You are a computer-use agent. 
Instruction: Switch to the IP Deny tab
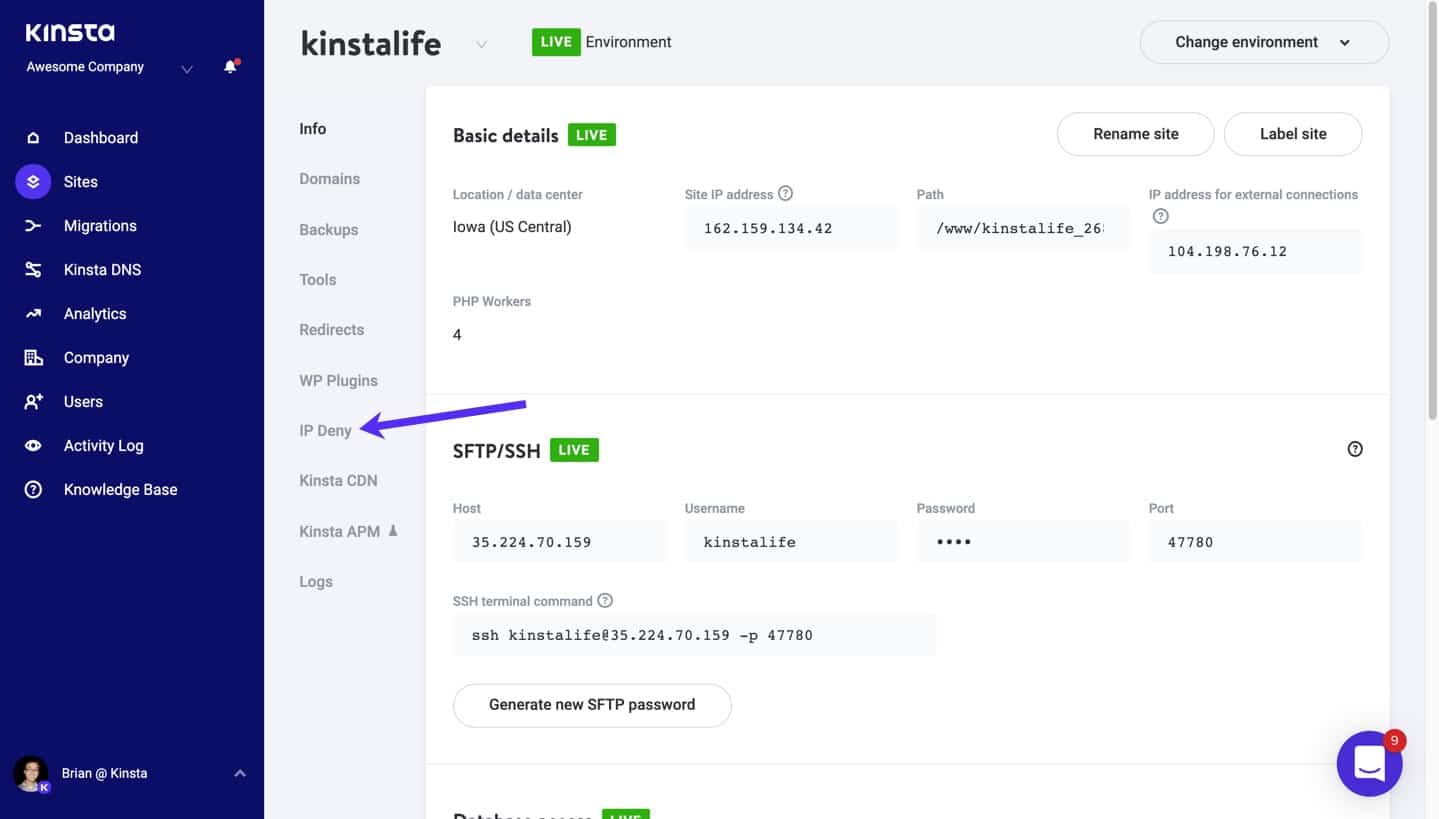click(x=325, y=430)
